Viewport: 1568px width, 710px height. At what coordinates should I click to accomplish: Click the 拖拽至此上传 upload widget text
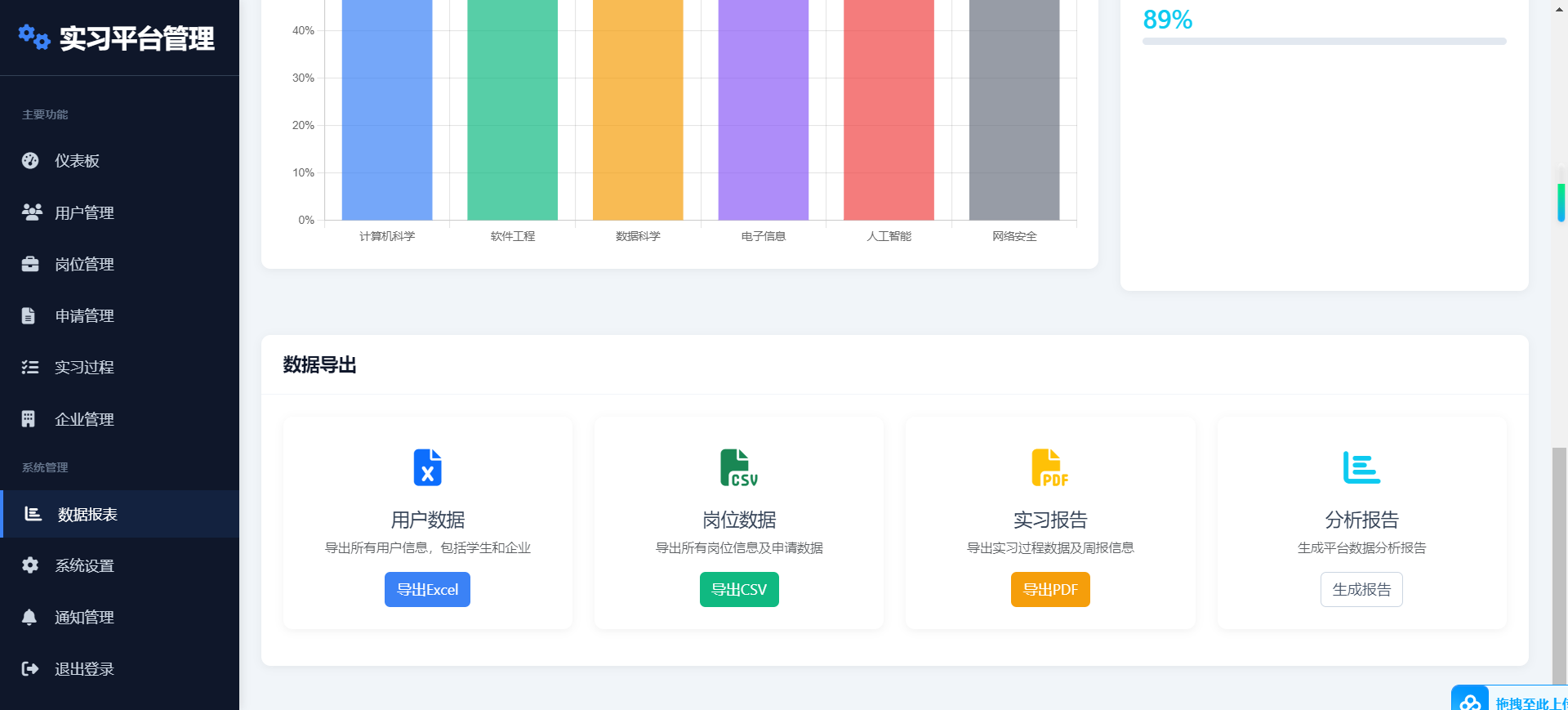(x=1531, y=703)
